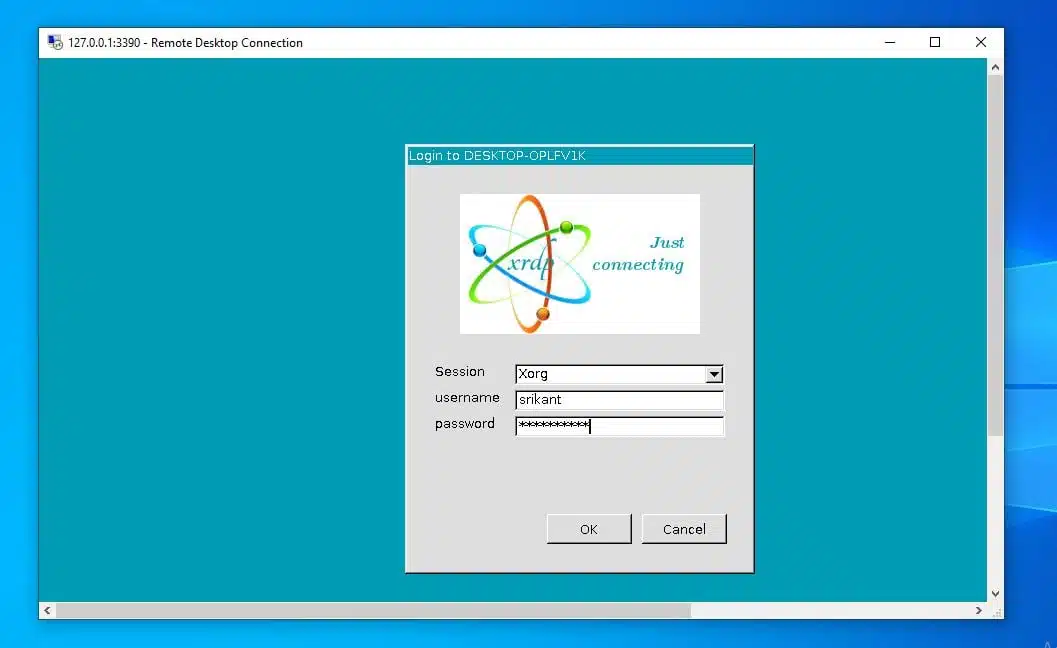The image size is (1057, 648).
Task: Minimize the Remote Desktop Connection window
Action: (889, 43)
